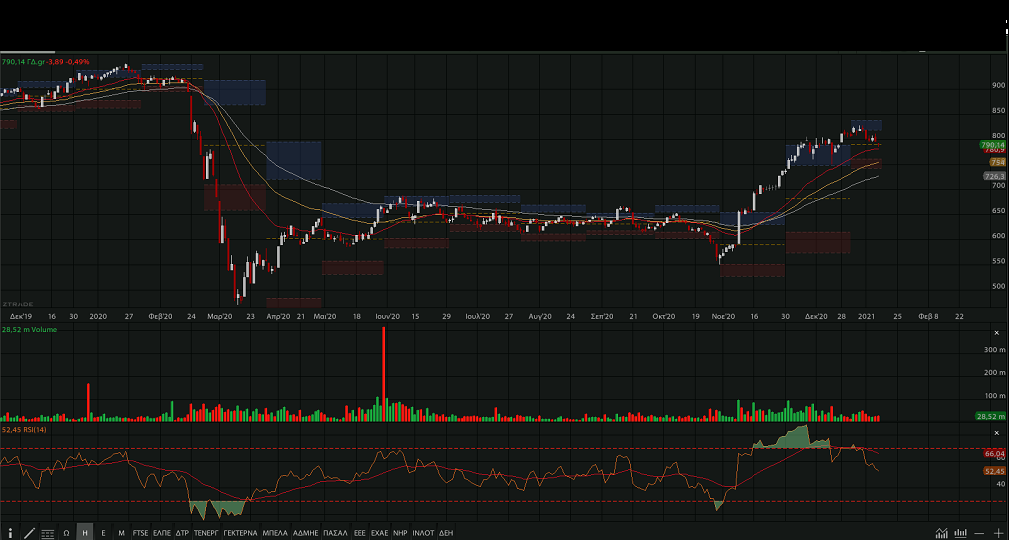Click the orange 52,45 RSI tag
The width and height of the screenshot is (1009, 540).
[x=994, y=471]
